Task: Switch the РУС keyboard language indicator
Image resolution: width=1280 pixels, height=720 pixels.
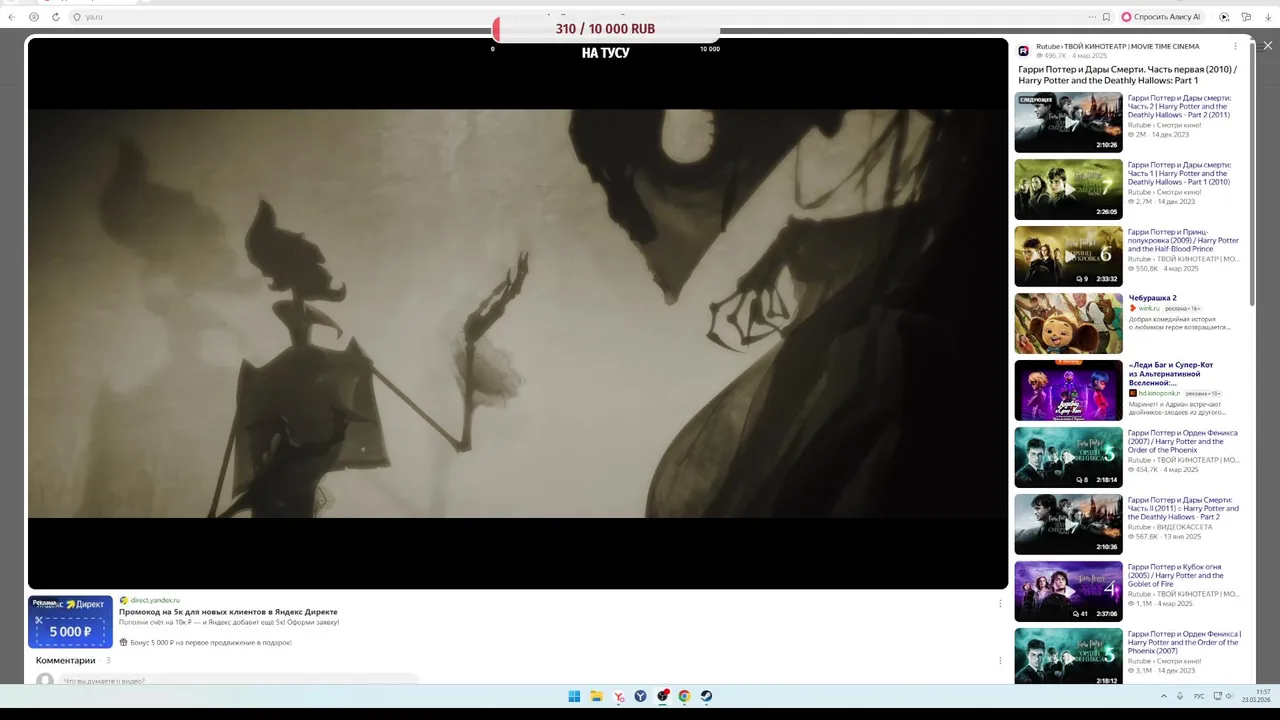Action: pos(1199,696)
